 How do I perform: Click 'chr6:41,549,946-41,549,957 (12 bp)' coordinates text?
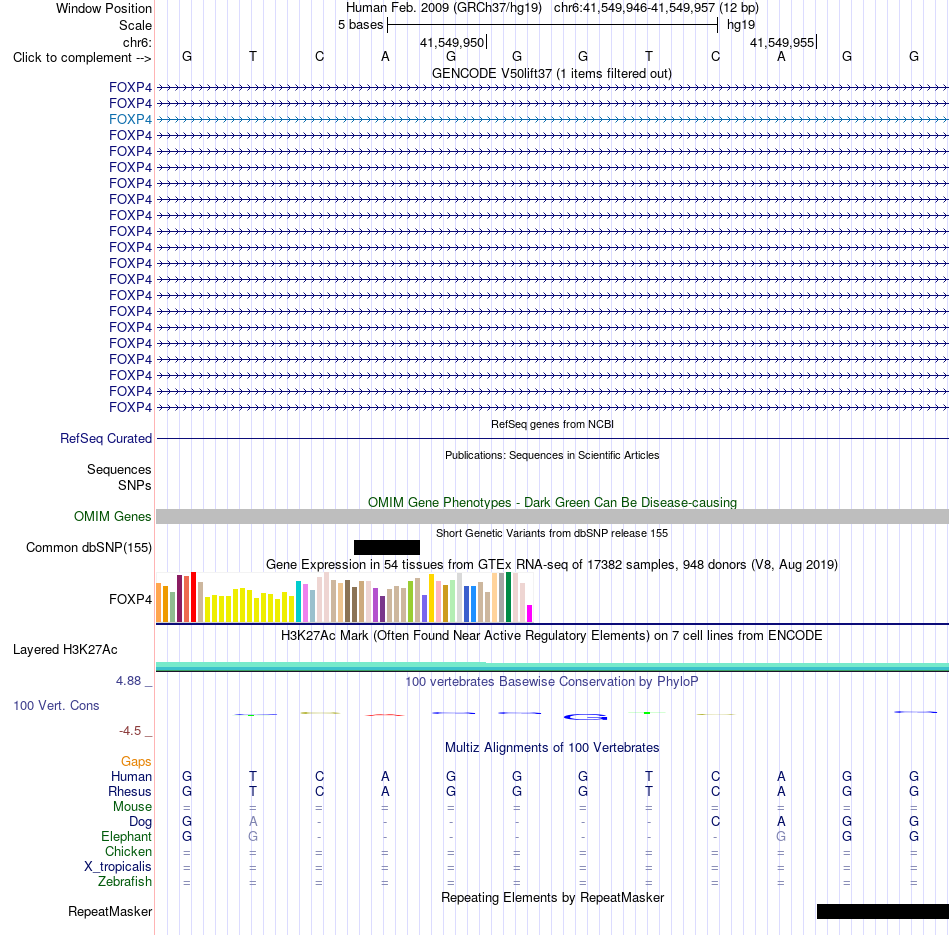tap(656, 8)
